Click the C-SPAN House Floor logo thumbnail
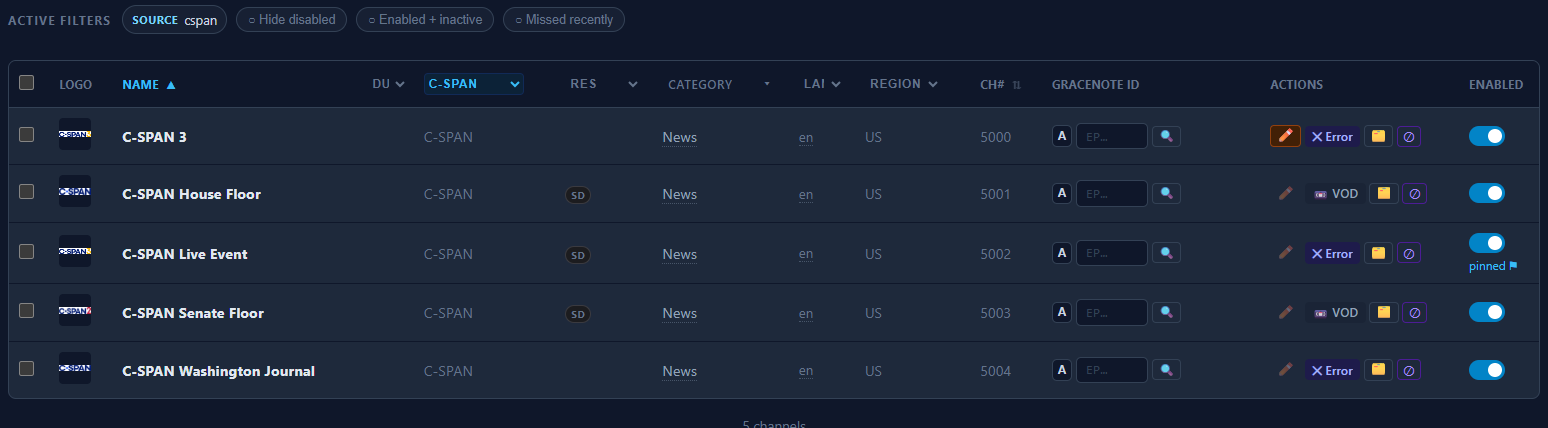Image resolution: width=1548 pixels, height=428 pixels. (x=75, y=192)
